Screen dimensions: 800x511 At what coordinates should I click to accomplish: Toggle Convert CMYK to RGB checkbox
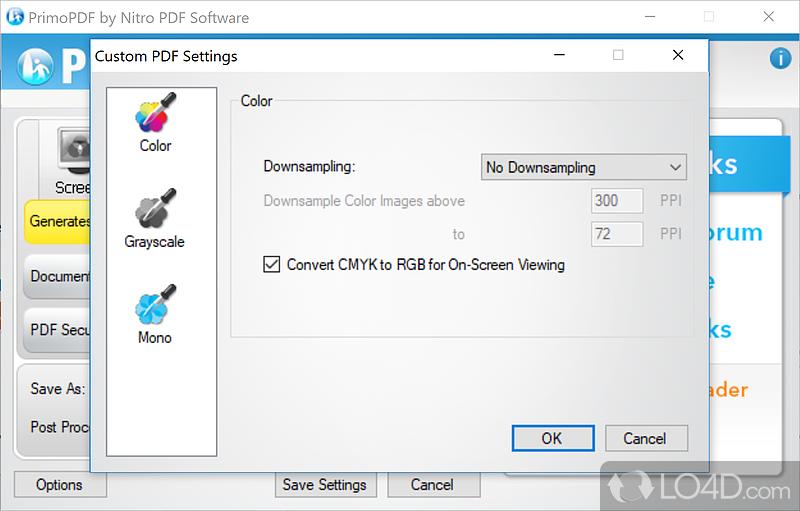click(271, 265)
